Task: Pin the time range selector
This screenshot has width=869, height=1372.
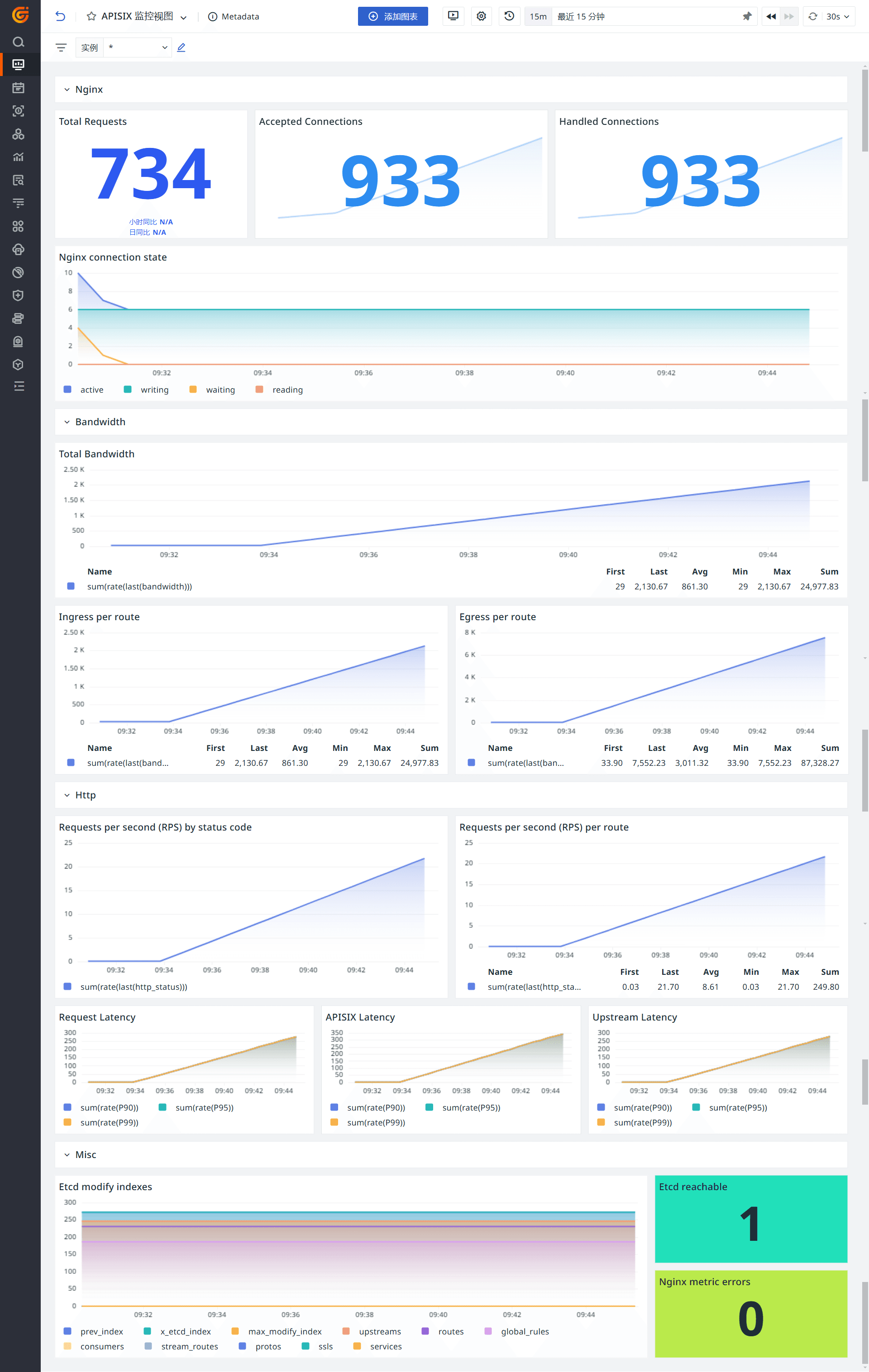Action: [x=747, y=17]
